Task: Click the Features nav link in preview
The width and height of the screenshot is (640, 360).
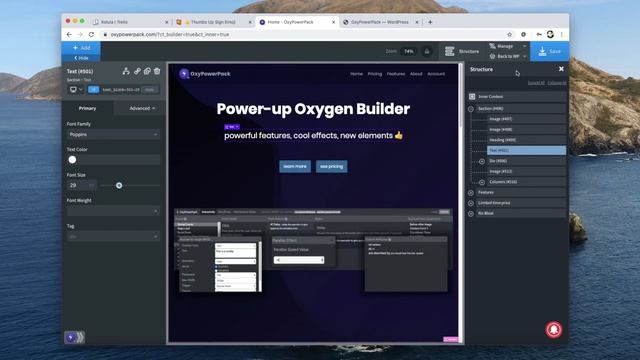Action: point(396,74)
